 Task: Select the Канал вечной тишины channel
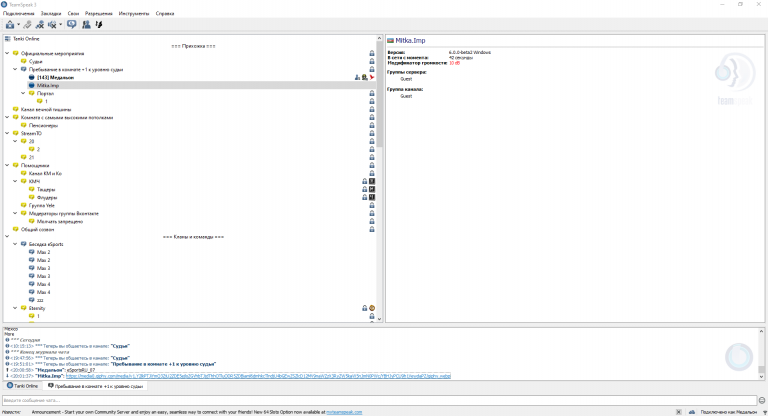tap(46, 109)
